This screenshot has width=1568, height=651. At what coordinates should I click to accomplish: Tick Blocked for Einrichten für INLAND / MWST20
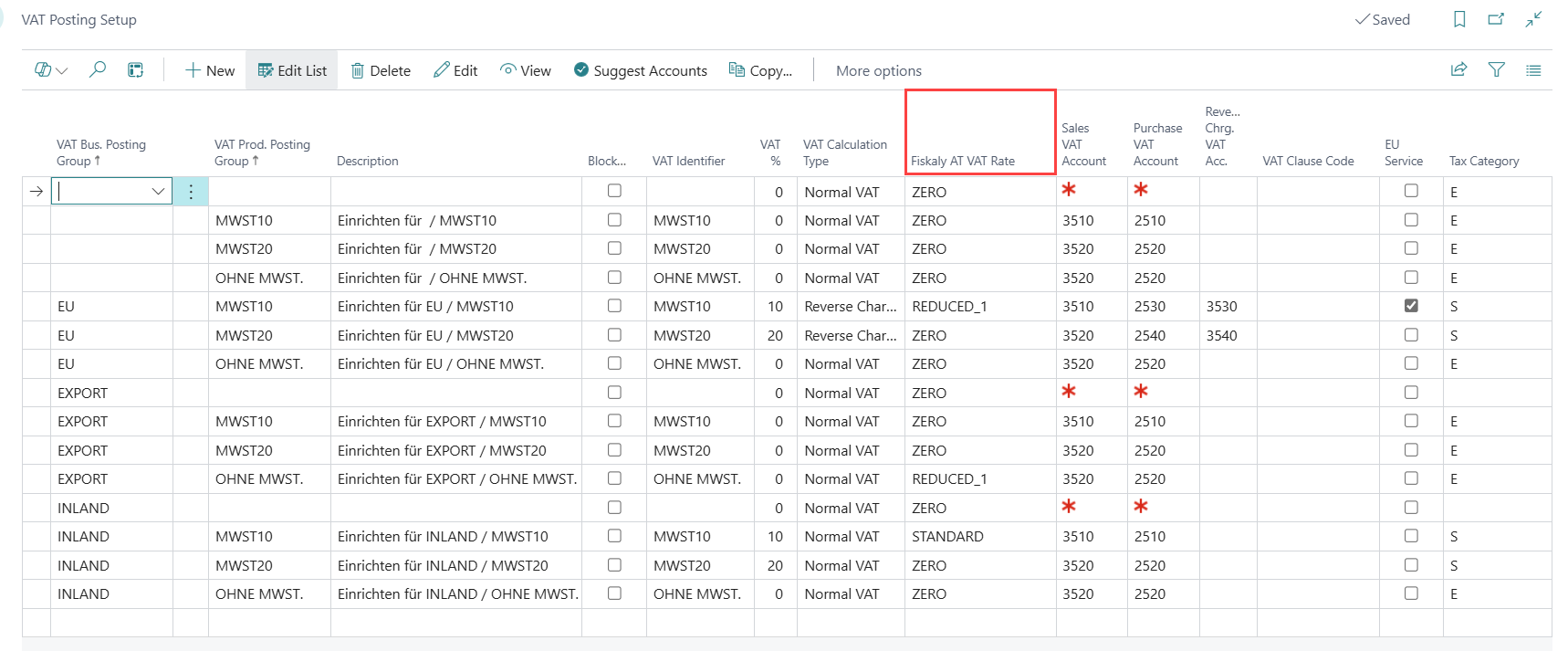point(614,565)
